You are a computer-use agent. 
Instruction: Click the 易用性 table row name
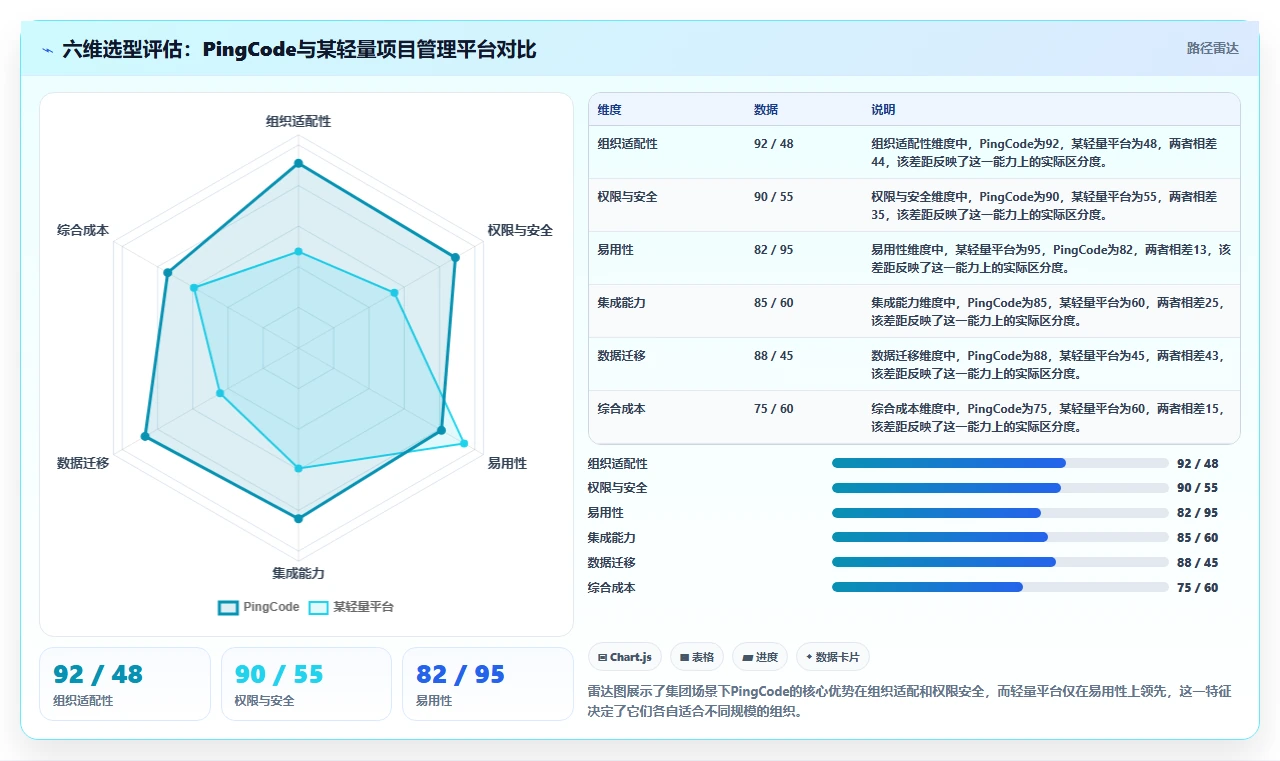pos(616,250)
